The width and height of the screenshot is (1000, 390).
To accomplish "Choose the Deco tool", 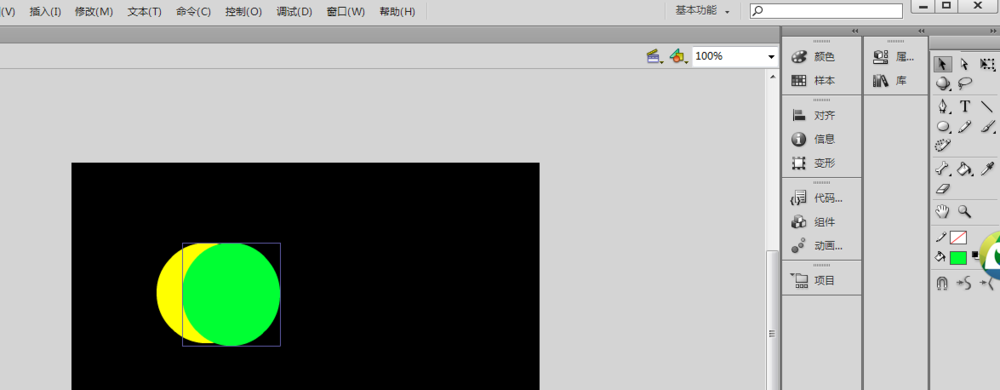I will pyautogui.click(x=943, y=145).
